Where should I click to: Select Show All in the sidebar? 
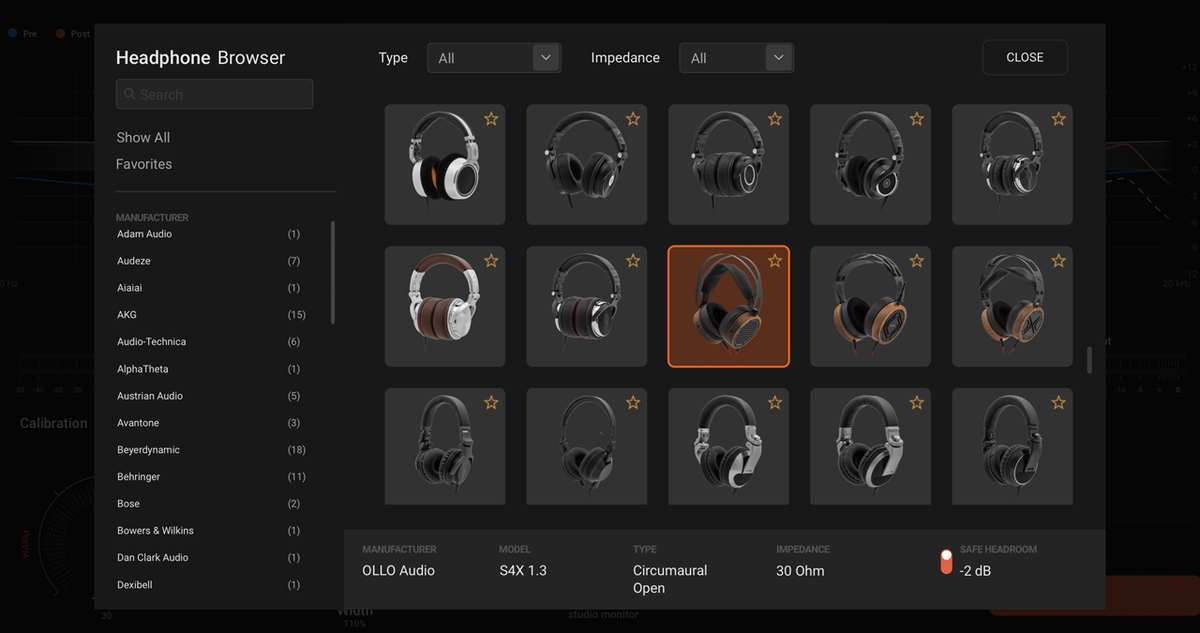pos(142,137)
